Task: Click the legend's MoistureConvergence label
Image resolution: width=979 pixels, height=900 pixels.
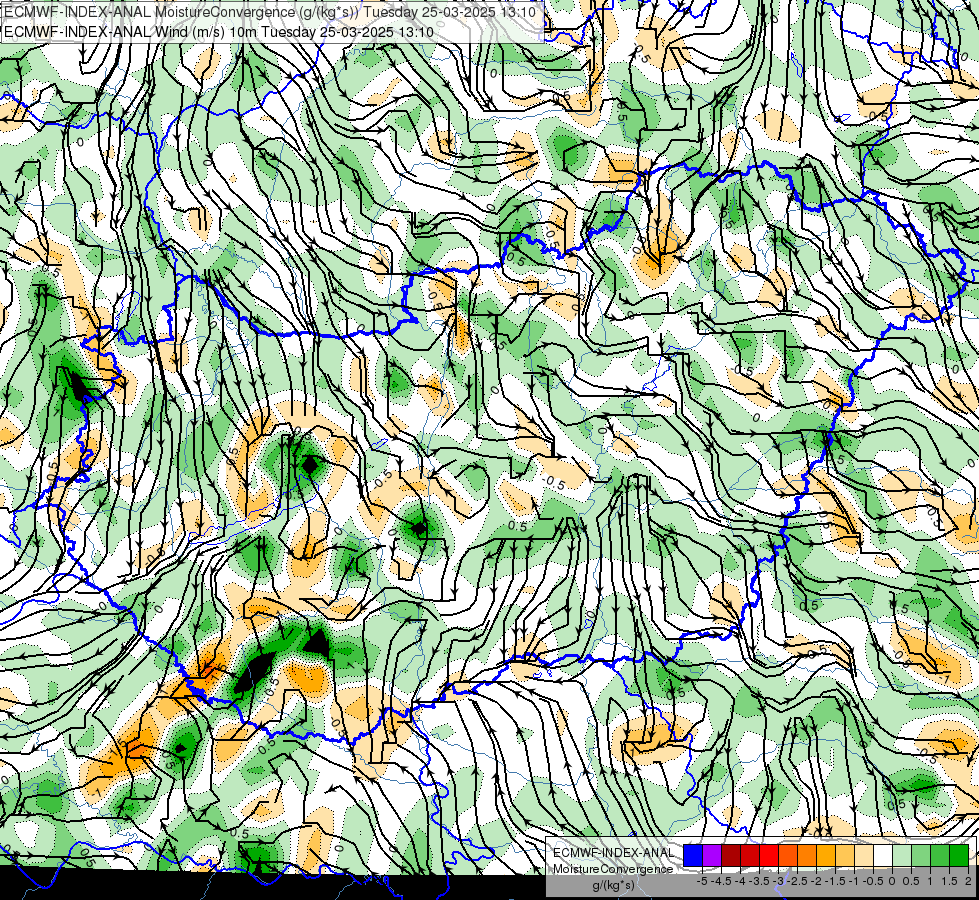Action: click(614, 869)
